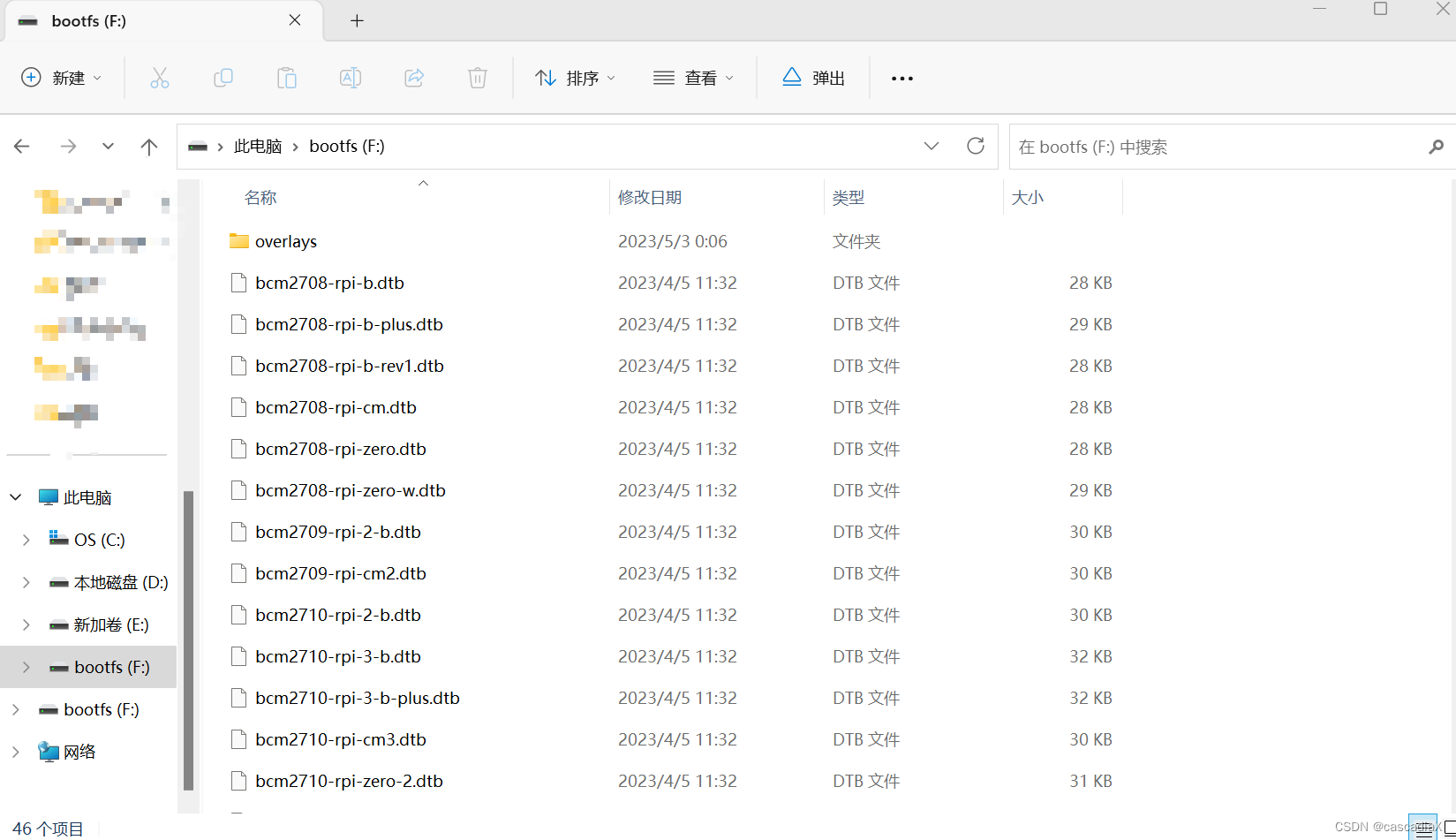Go forward with the right arrow
The height and width of the screenshot is (840, 1456).
(x=68, y=147)
